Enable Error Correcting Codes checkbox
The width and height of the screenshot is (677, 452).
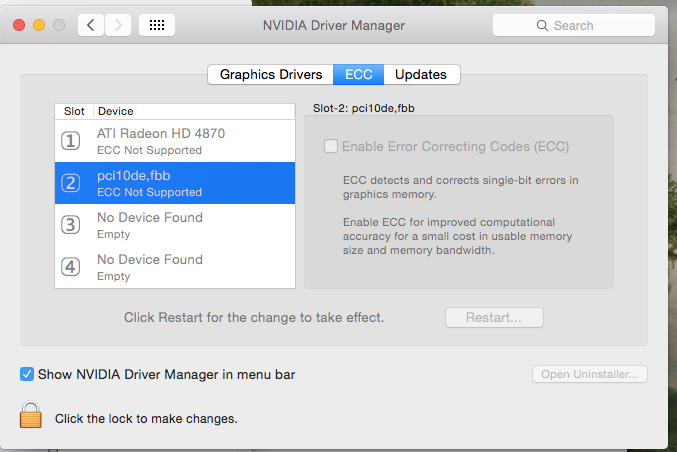coord(331,146)
